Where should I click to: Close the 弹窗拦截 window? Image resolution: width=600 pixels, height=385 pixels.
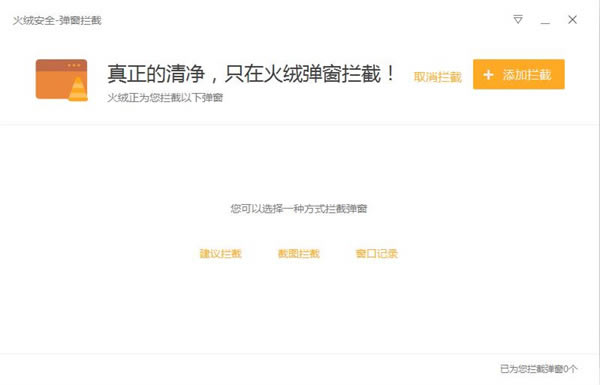tap(572, 20)
